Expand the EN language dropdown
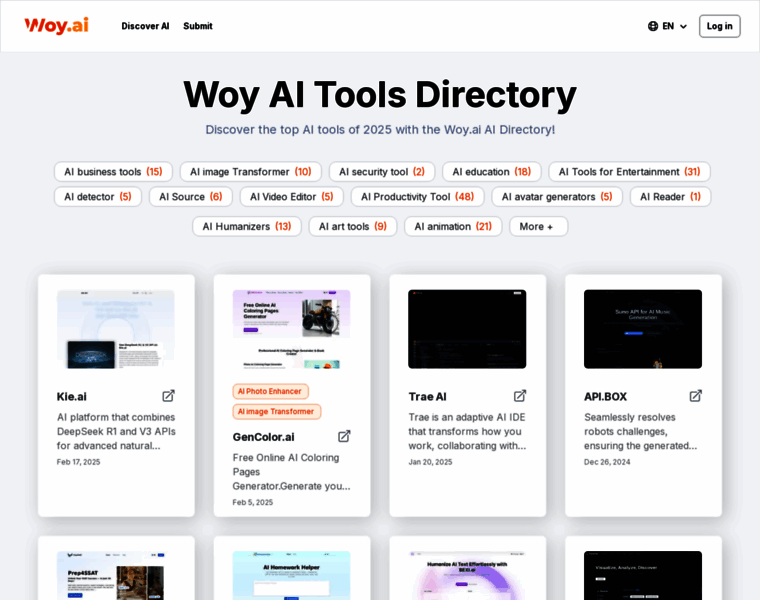760x600 pixels. click(667, 26)
